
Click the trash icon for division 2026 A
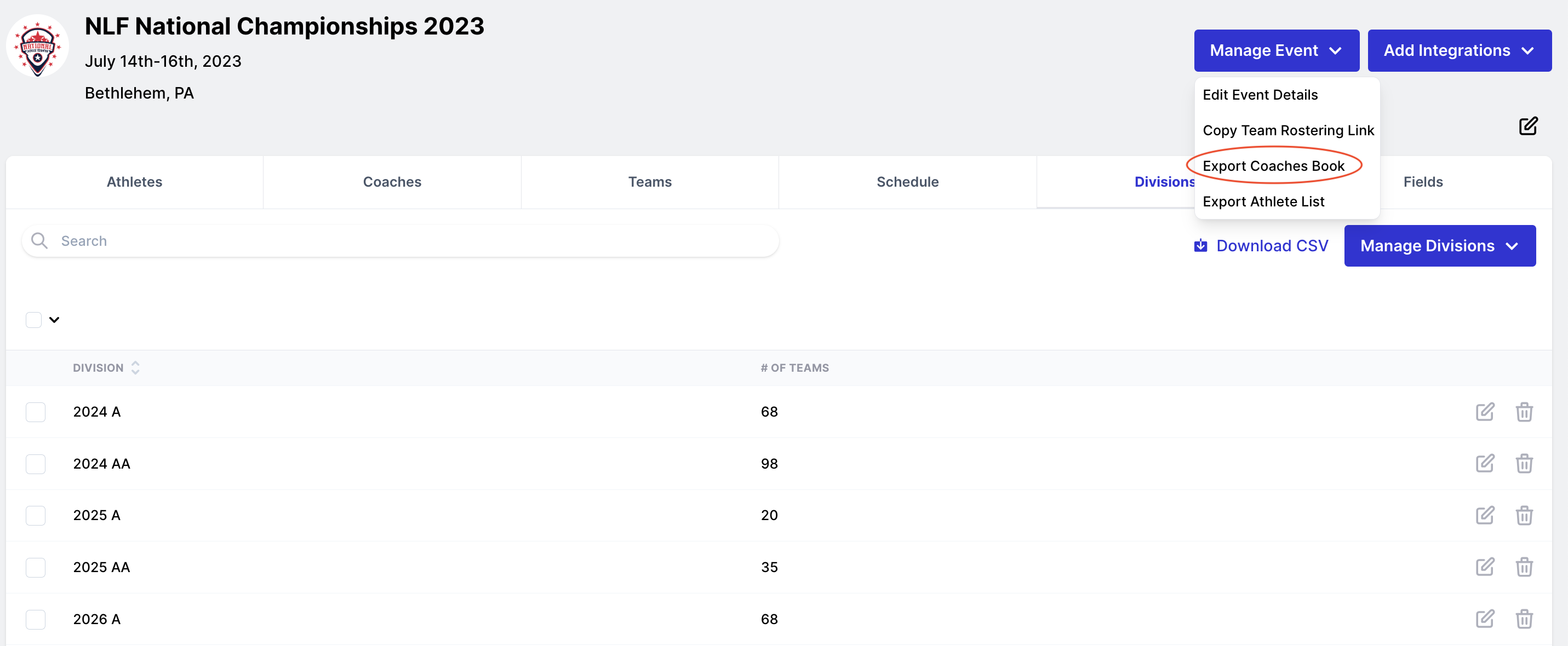1524,619
